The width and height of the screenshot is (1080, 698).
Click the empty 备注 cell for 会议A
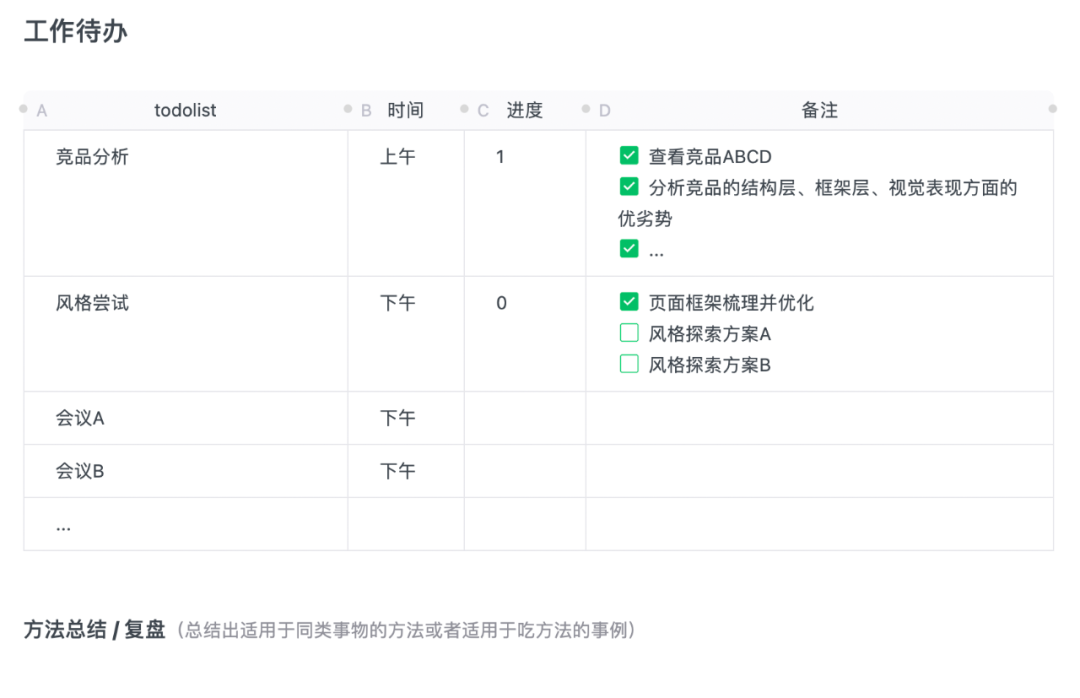coord(819,418)
